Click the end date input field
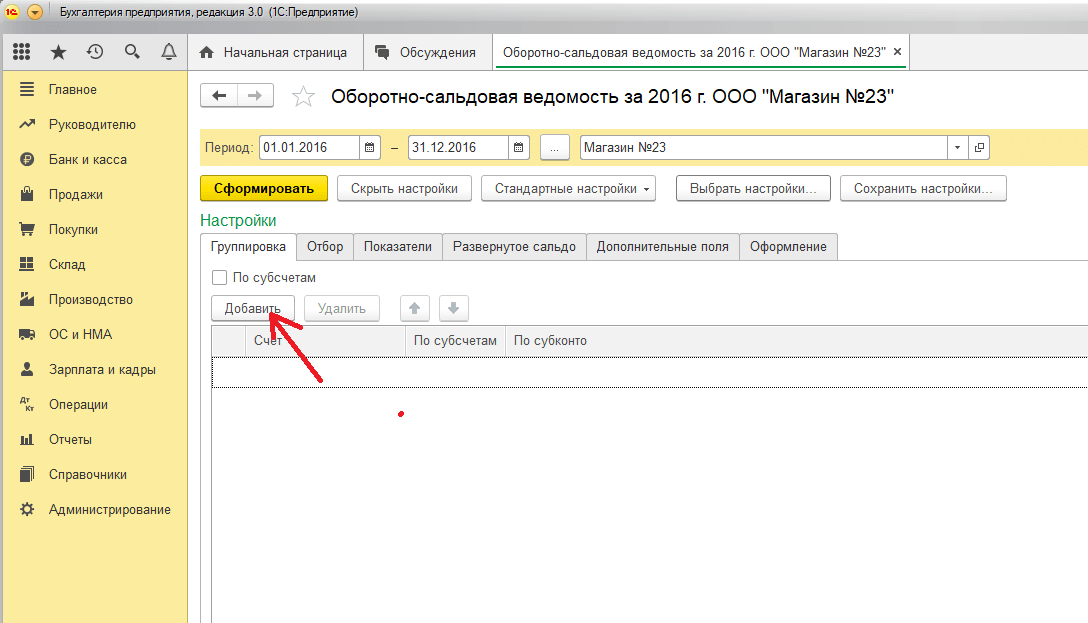Screen dimensions: 1088x623 [x=457, y=147]
